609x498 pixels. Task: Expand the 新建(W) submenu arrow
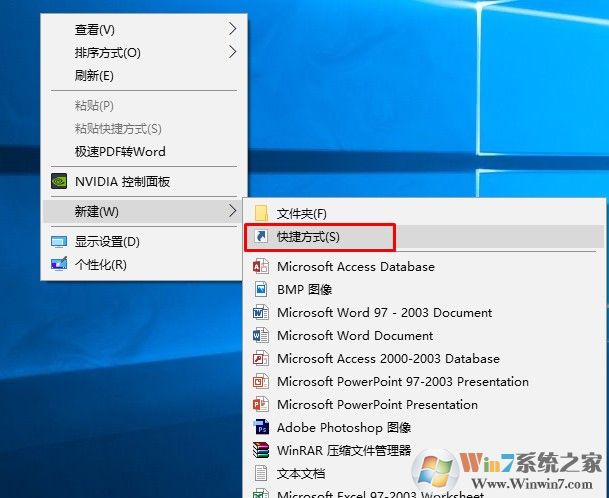[232, 211]
